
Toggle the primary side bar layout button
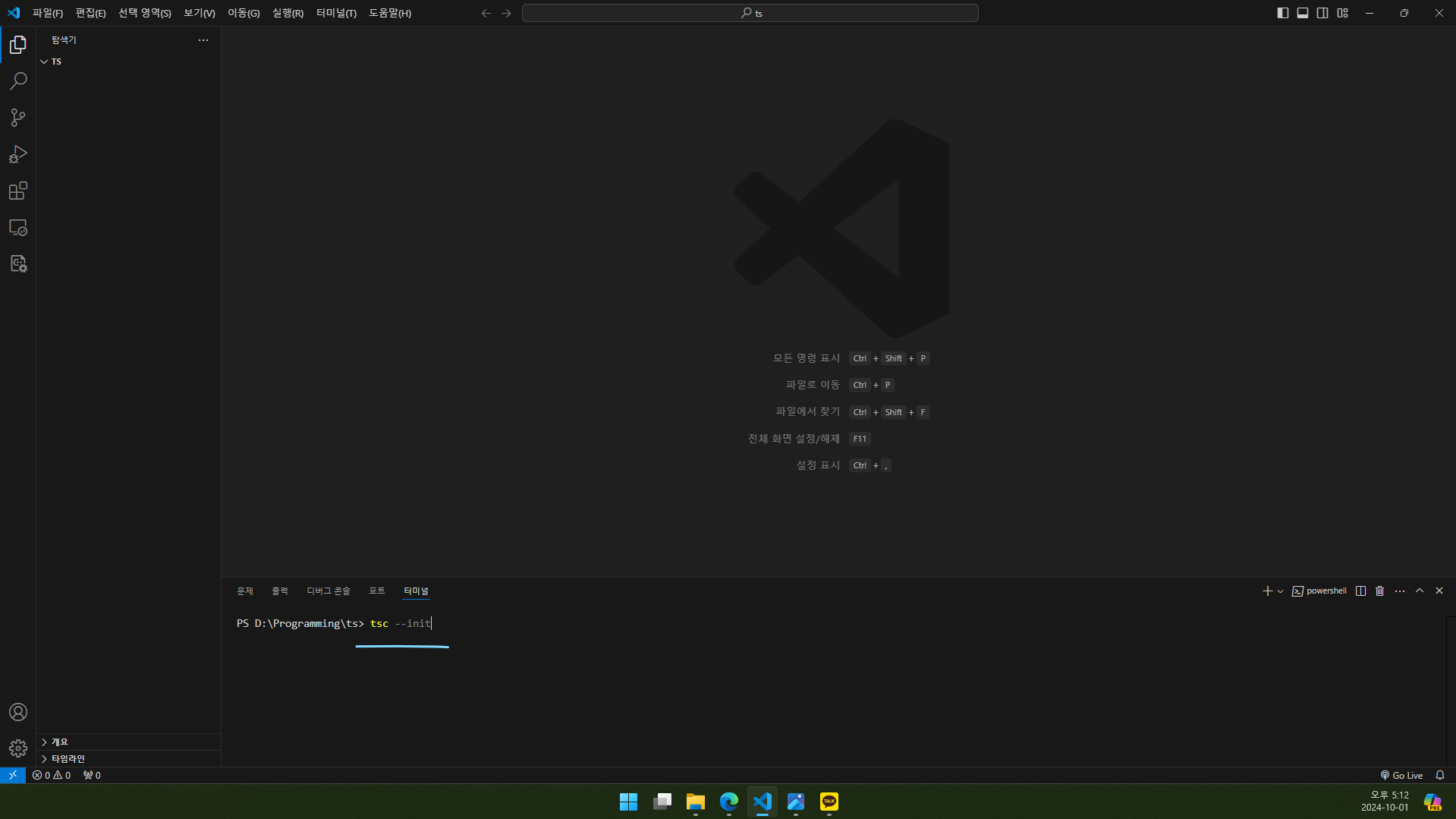1283,13
